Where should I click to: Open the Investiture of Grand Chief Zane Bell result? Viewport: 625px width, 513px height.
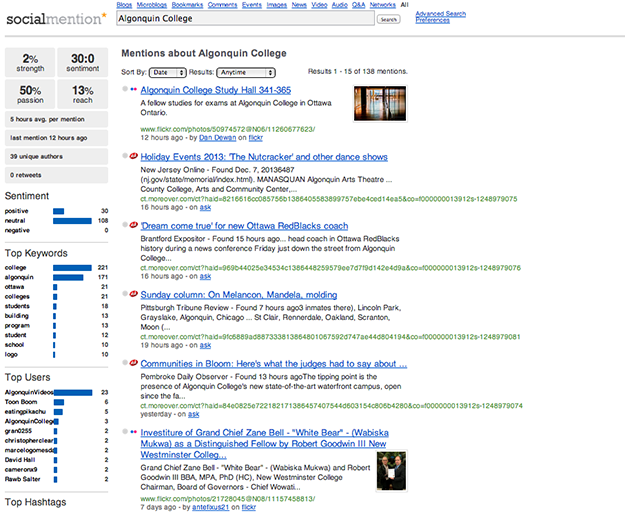[x=264, y=444]
